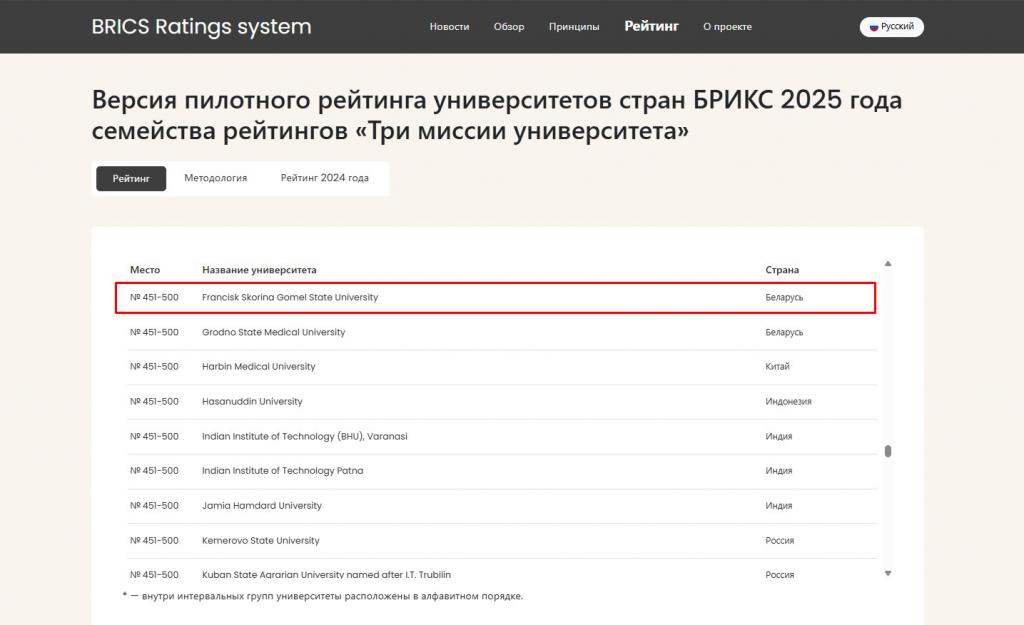Screen dimensions: 1024x625
Task: Click the table scrollbar thumb
Action: coord(887,451)
